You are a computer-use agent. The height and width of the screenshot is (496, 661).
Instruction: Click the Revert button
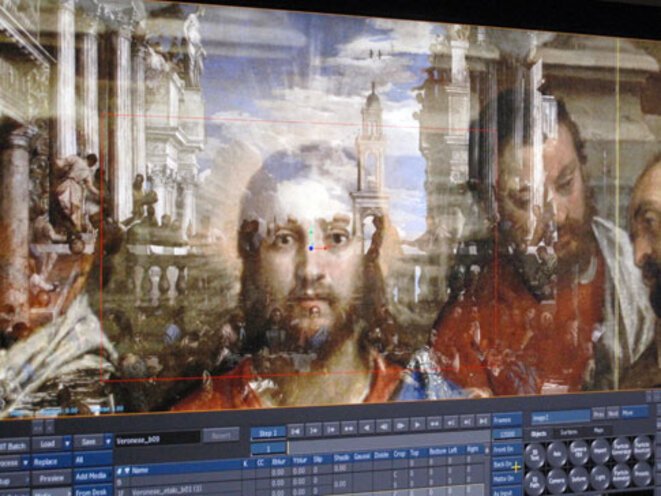tap(221, 436)
